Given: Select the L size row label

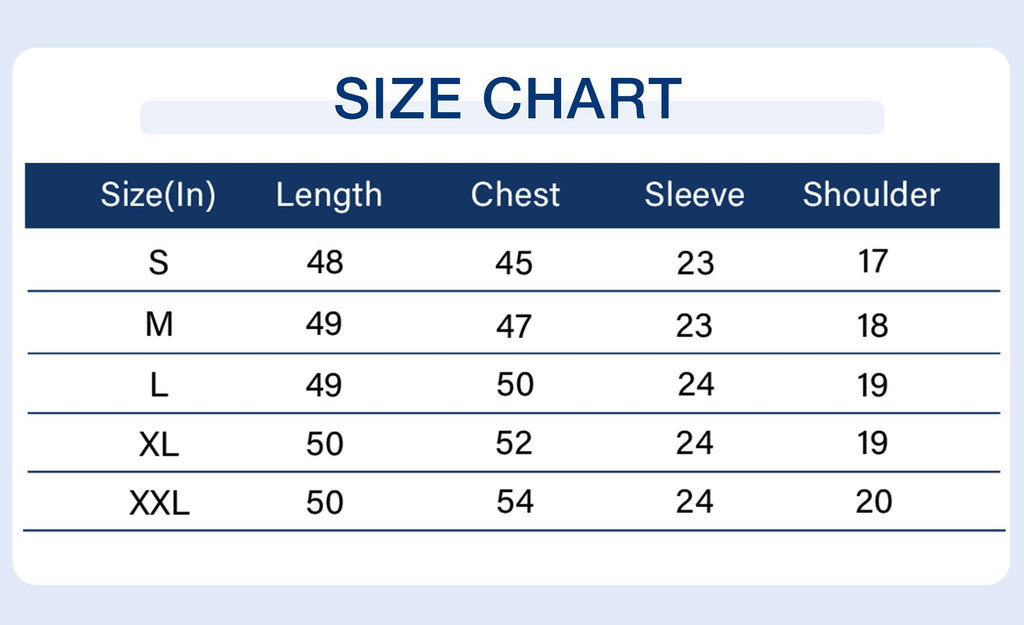Looking at the screenshot, I should (159, 385).
